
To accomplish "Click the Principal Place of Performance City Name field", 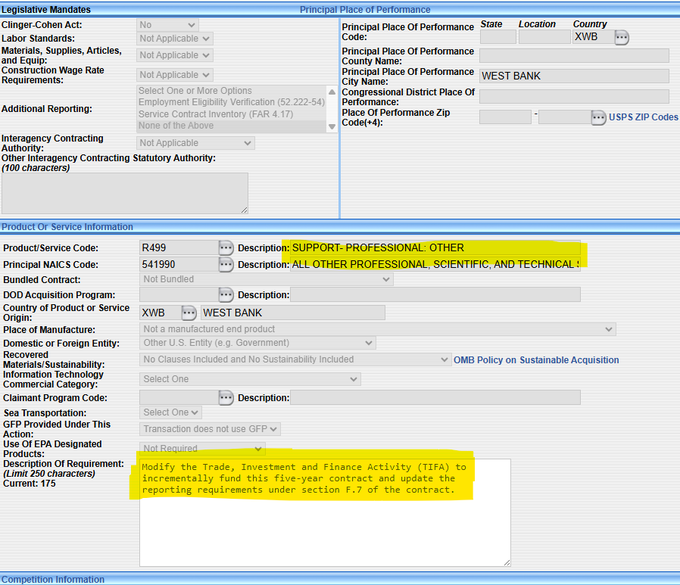I will click(573, 75).
